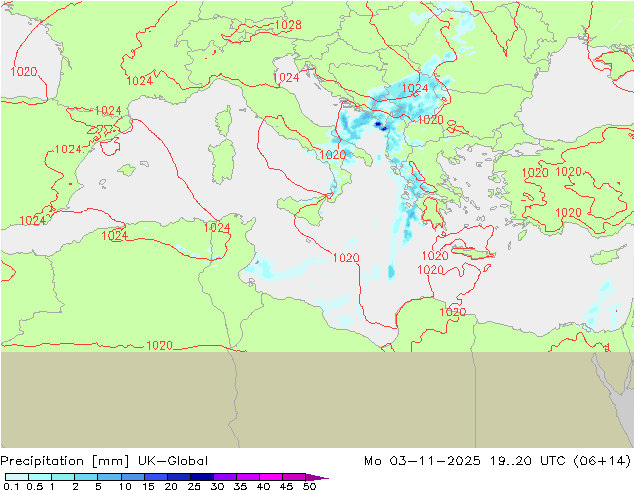Image resolution: width=634 pixels, height=490 pixels.
Task: Click the island of Corsica on map
Action: (x=224, y=121)
